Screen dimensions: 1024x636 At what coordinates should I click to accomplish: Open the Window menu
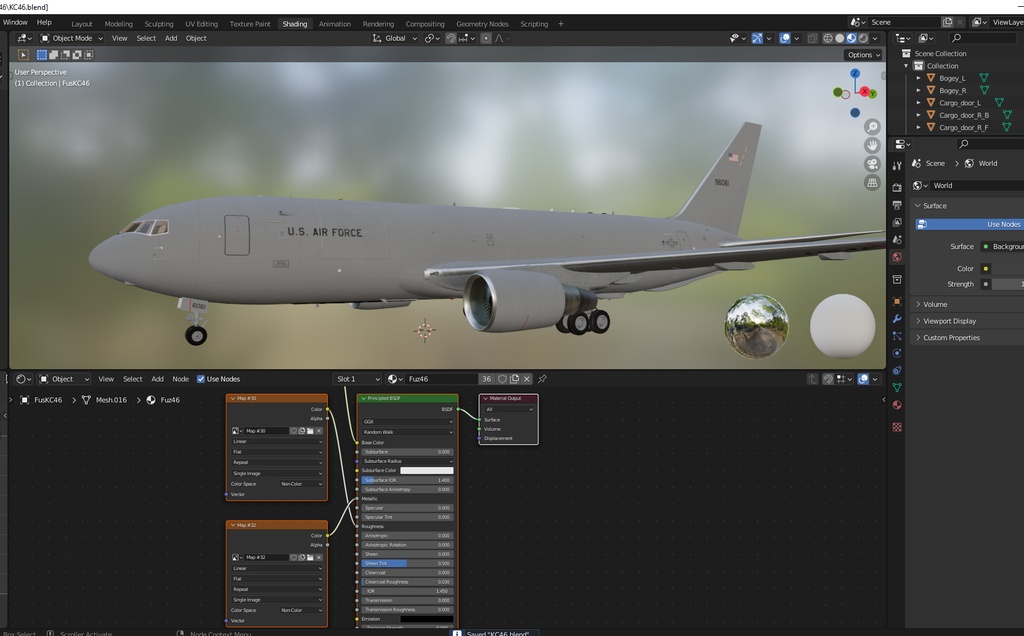click(14, 21)
